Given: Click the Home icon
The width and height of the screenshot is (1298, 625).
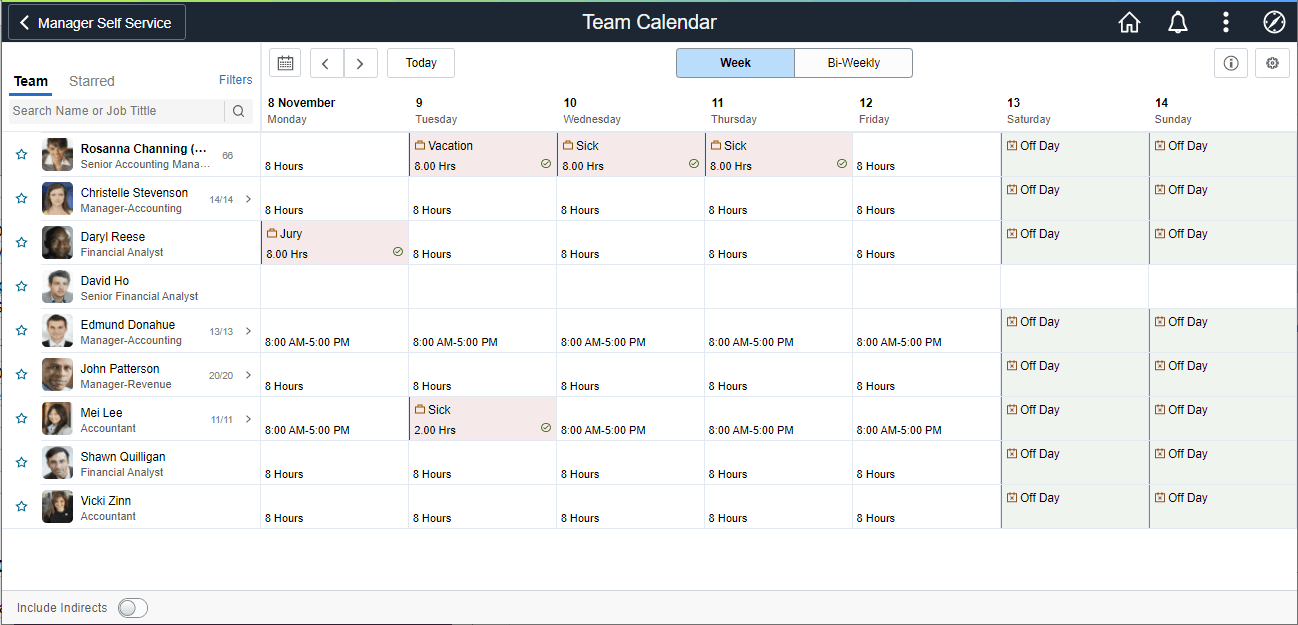Looking at the screenshot, I should pyautogui.click(x=1129, y=21).
